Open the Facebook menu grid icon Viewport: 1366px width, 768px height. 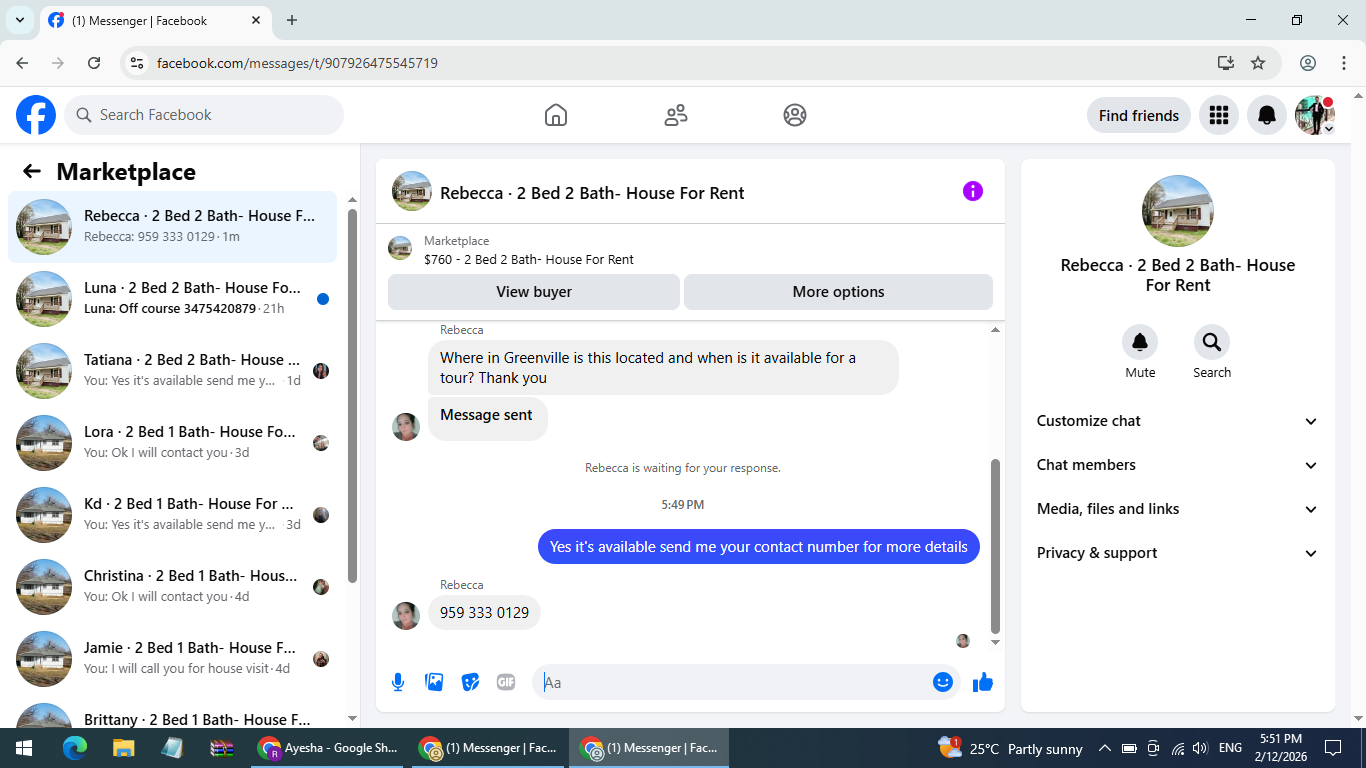point(1218,115)
